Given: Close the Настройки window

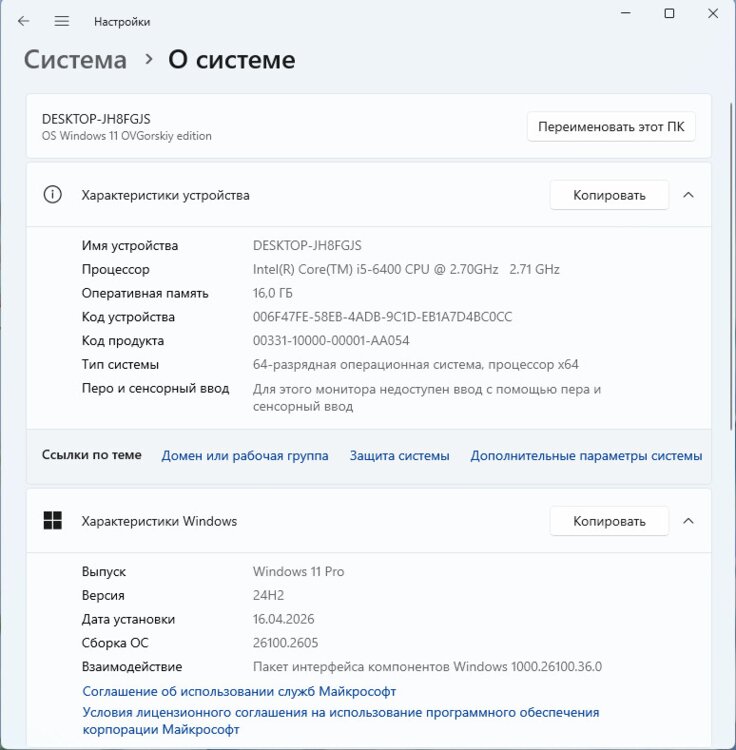Looking at the screenshot, I should 712,14.
